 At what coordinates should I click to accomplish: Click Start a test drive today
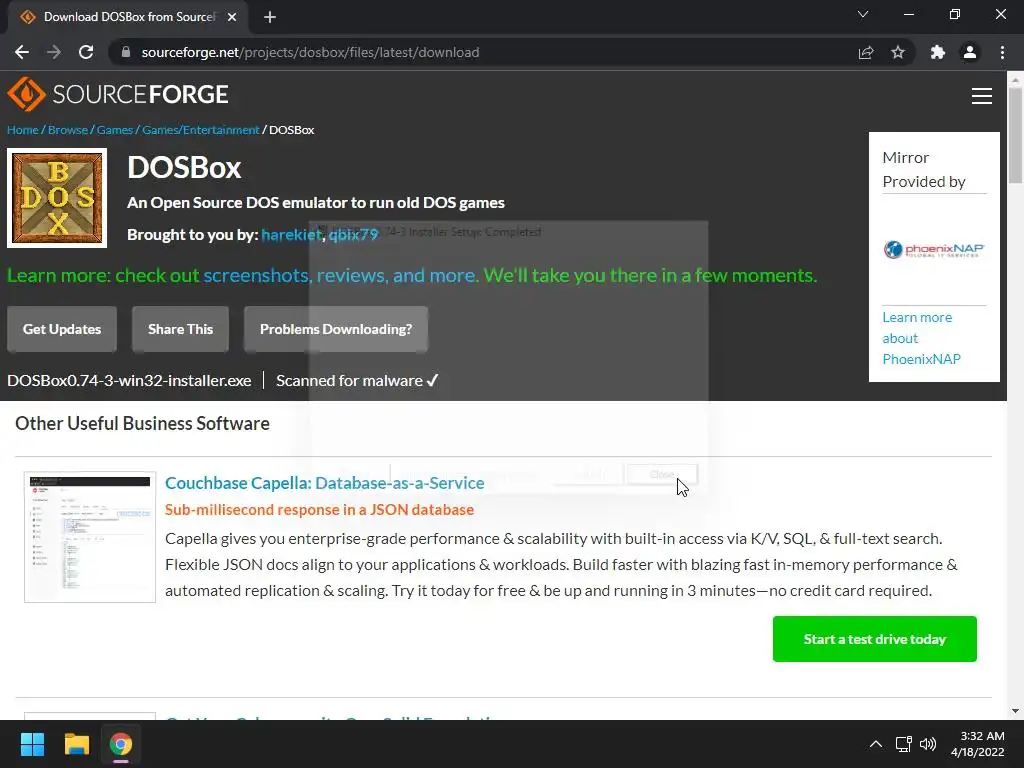(x=874, y=639)
